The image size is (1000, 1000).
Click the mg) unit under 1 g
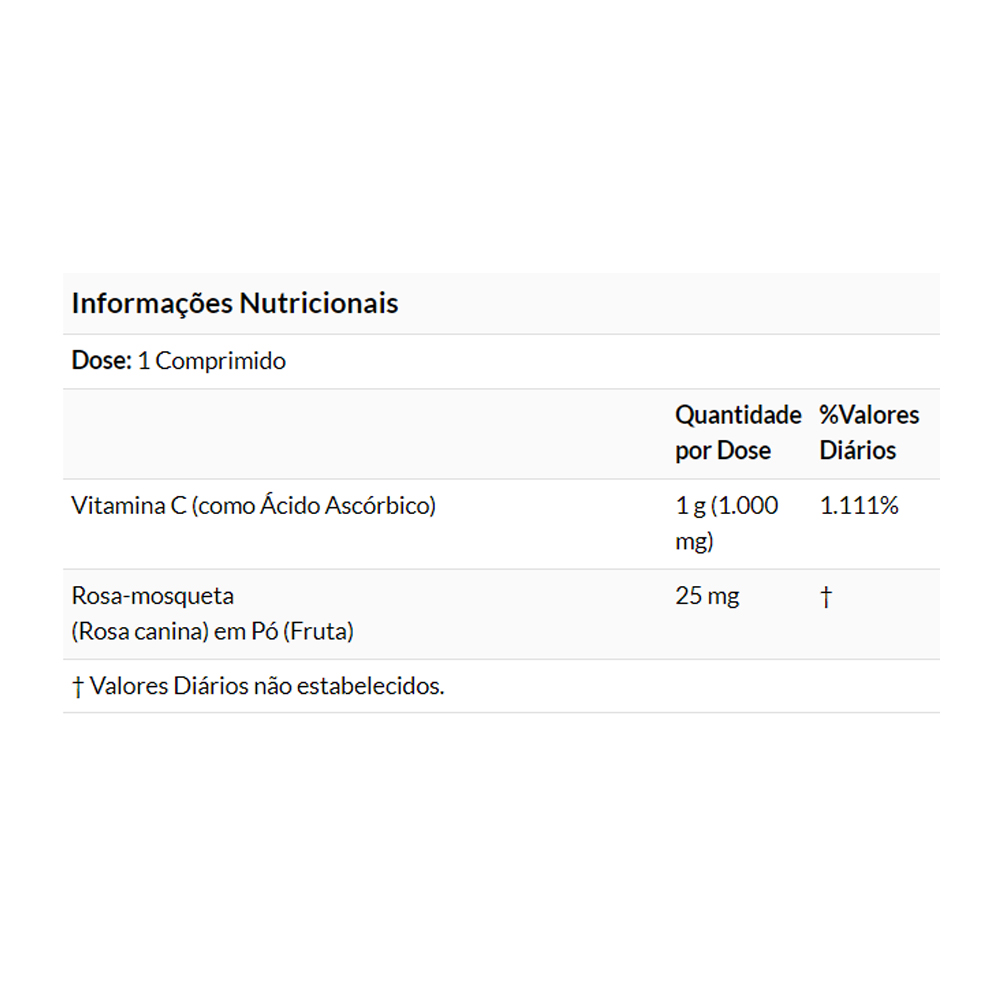694,542
